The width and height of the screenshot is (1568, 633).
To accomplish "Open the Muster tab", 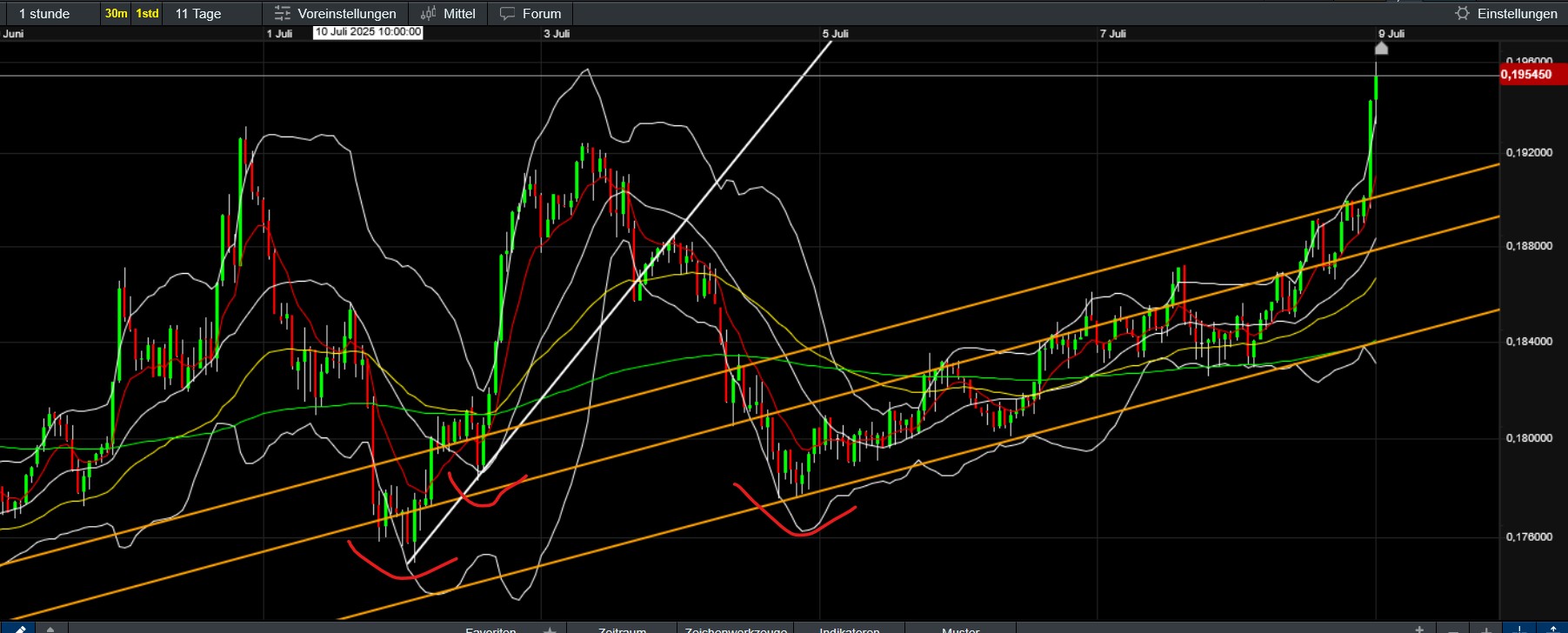I will 961,630.
